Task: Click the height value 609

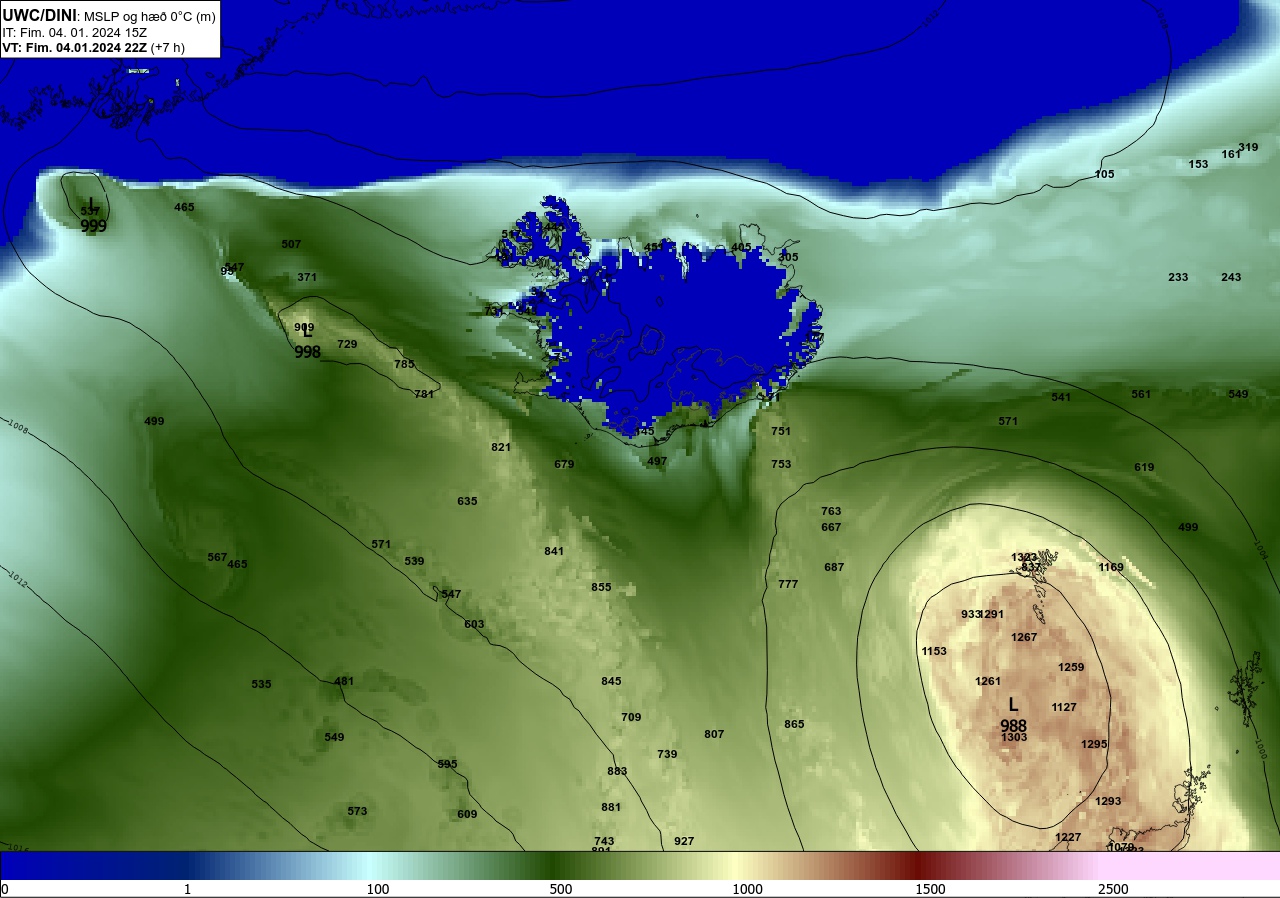Action: pos(467,814)
